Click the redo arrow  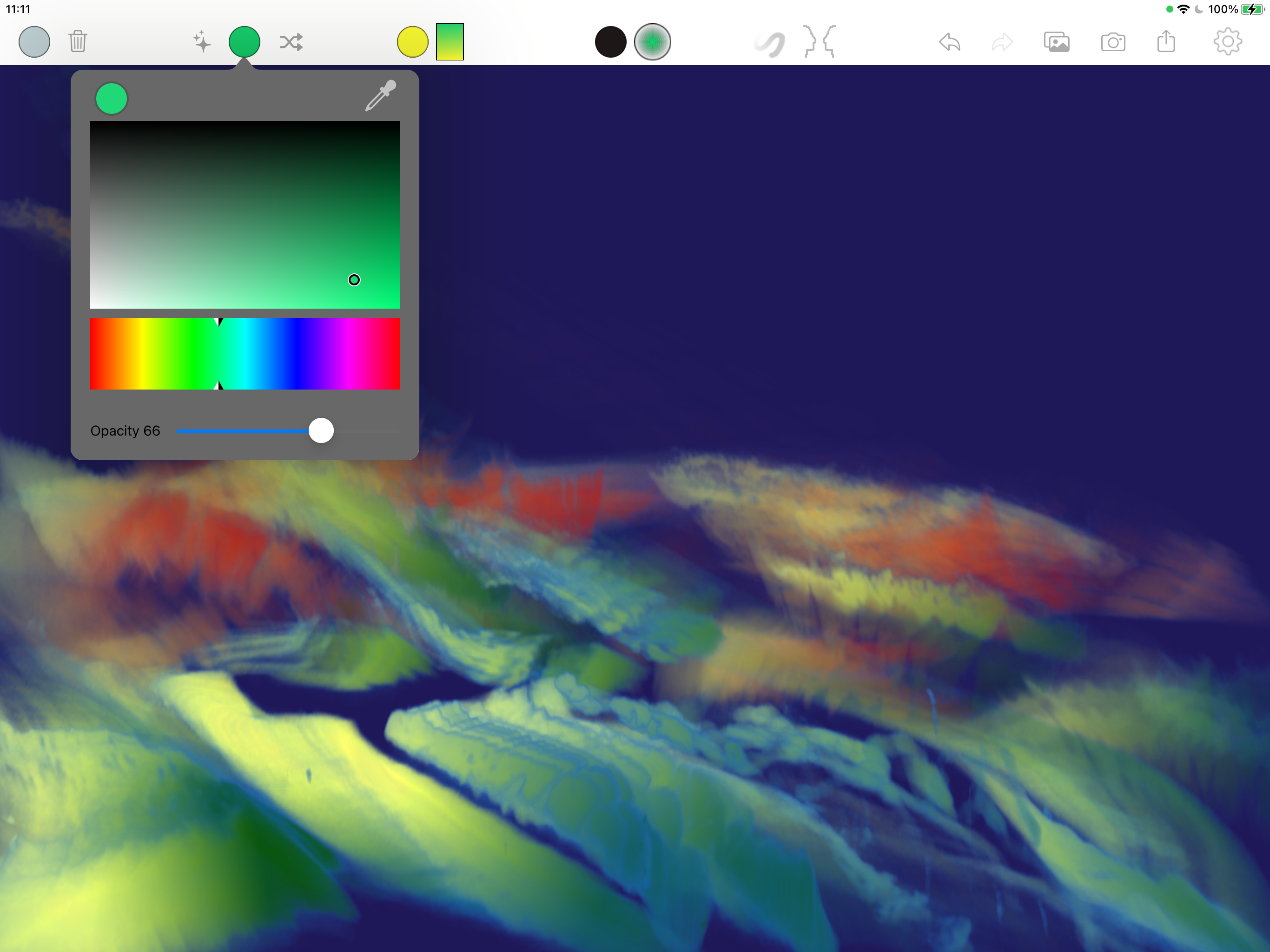click(1002, 42)
